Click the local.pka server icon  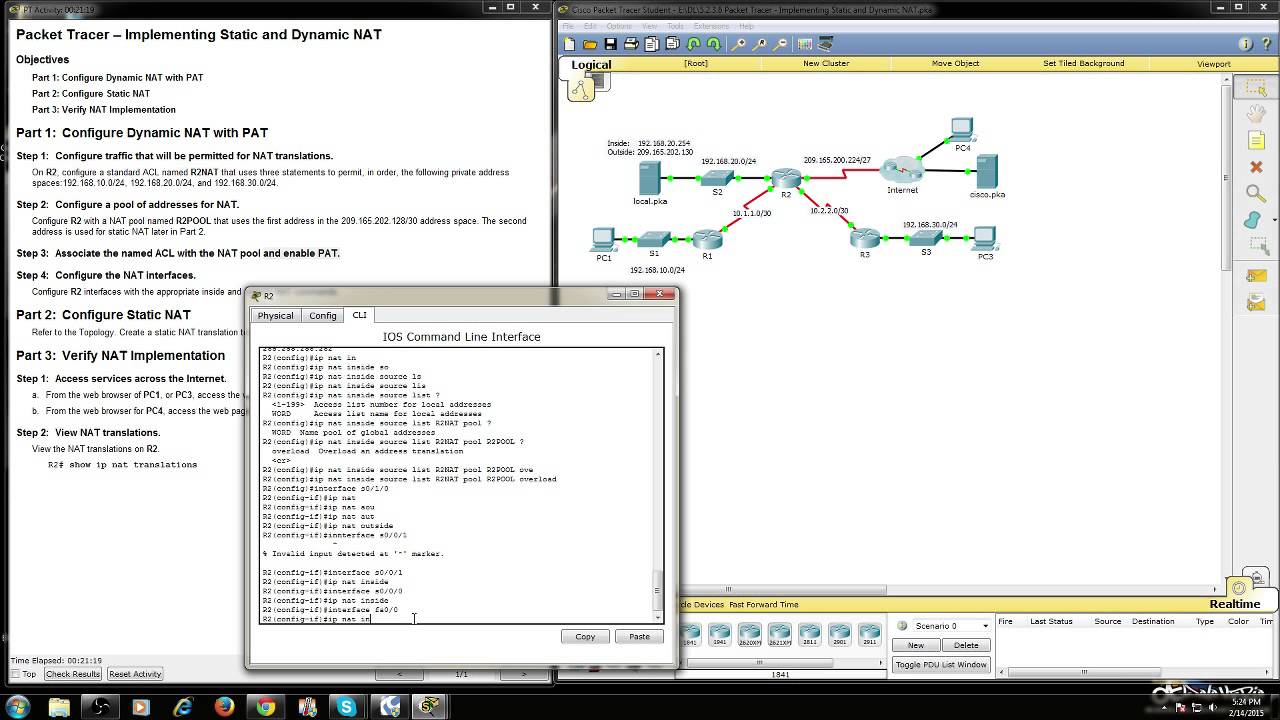click(x=650, y=178)
